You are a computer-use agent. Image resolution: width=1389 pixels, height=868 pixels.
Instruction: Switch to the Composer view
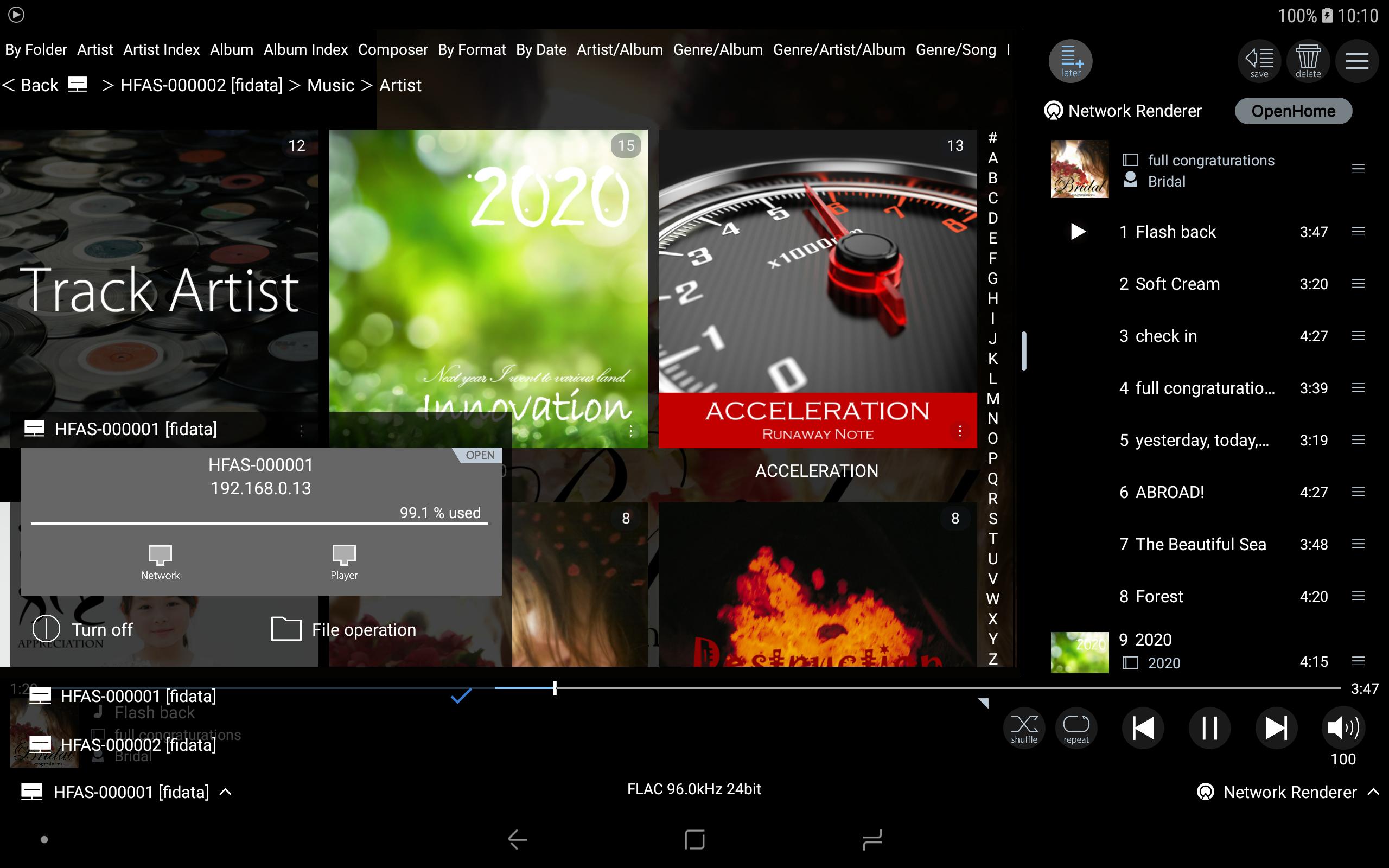[393, 50]
